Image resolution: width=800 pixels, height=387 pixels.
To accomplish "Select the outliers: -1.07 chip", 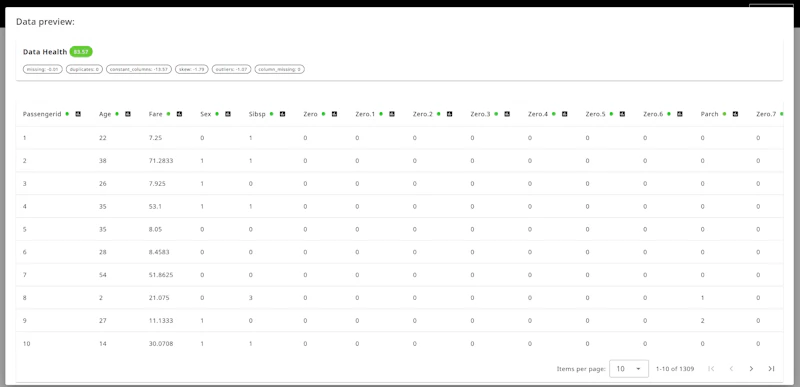I will tap(231, 69).
